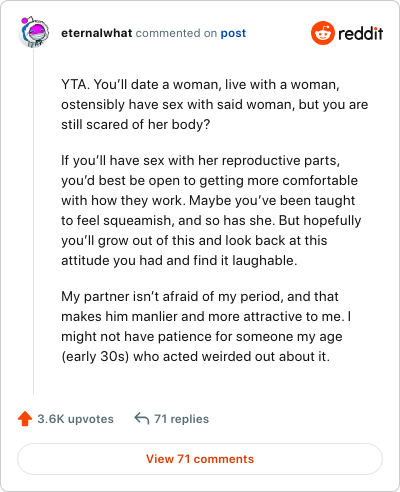Image resolution: width=400 pixels, height=492 pixels.
Task: Open the eternalwhat username profile link
Action: point(97,33)
